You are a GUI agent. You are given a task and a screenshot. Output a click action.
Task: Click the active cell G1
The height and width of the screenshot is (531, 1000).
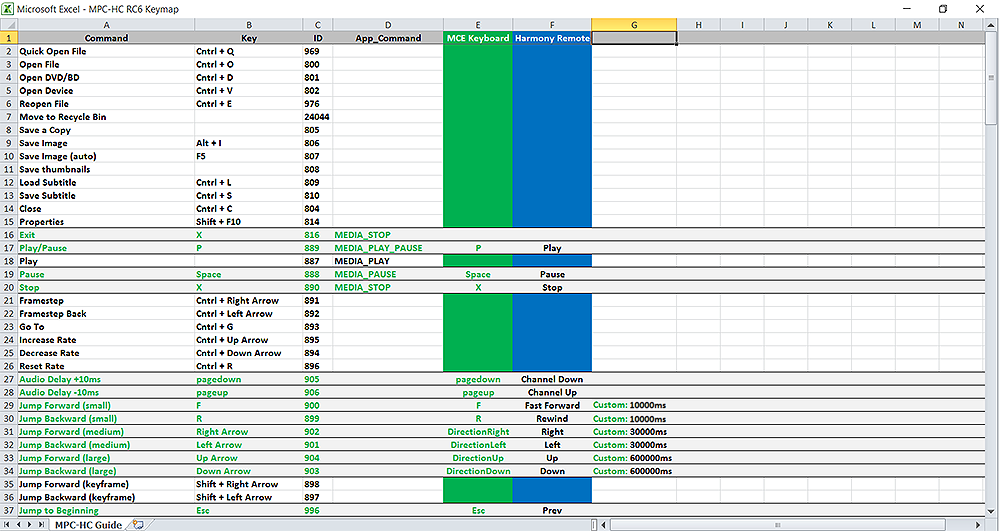[x=634, y=38]
